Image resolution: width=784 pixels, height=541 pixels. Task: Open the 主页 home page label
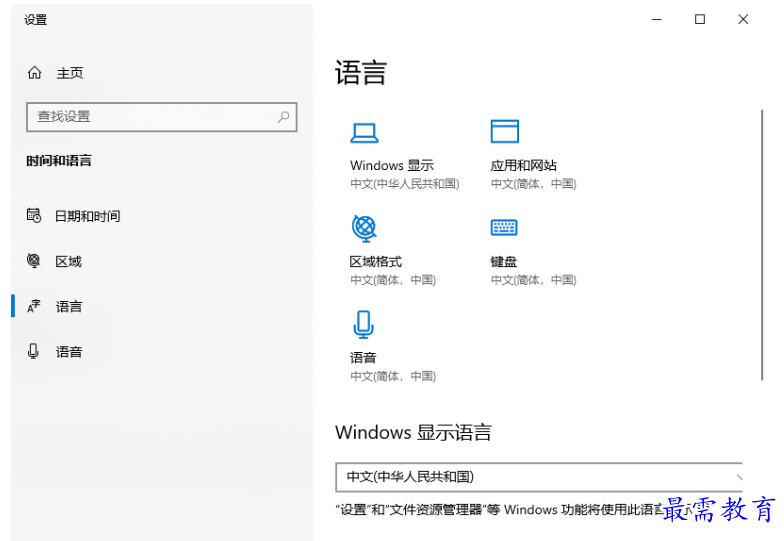[70, 74]
